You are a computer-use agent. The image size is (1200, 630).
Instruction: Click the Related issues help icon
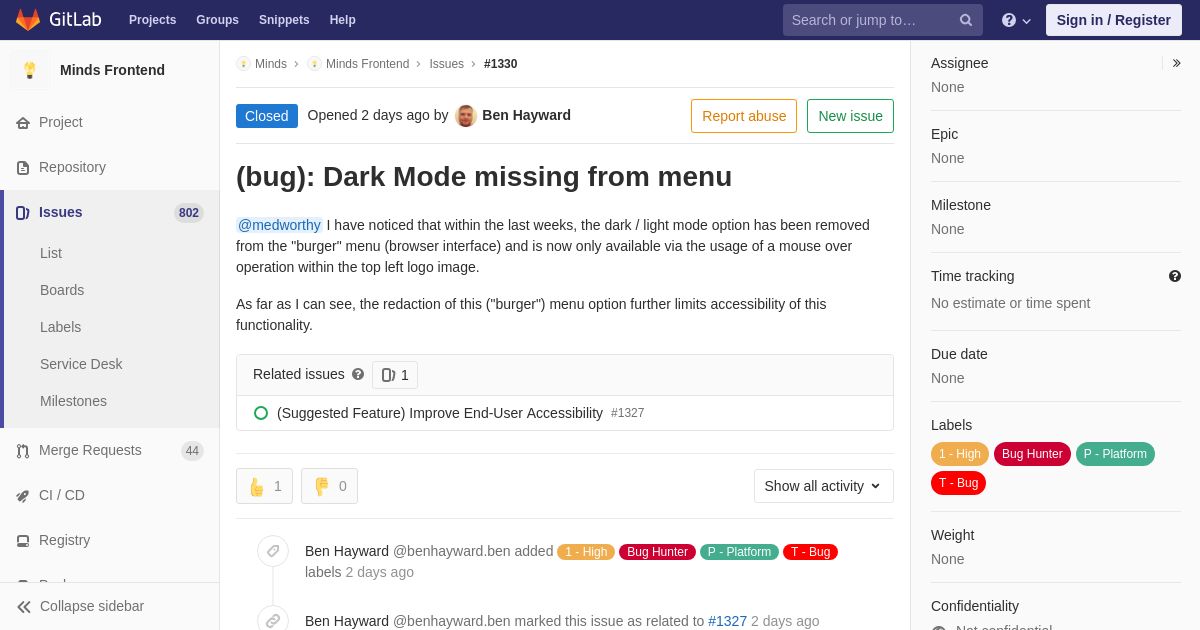[x=358, y=374]
